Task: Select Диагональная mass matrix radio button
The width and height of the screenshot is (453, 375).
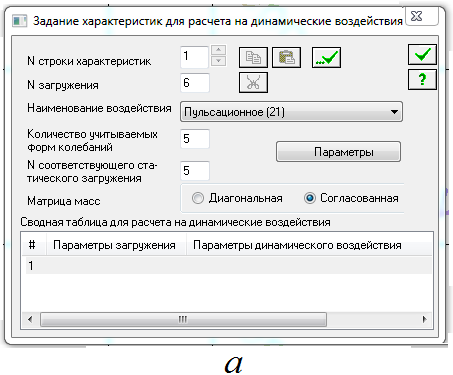Action: [x=198, y=198]
